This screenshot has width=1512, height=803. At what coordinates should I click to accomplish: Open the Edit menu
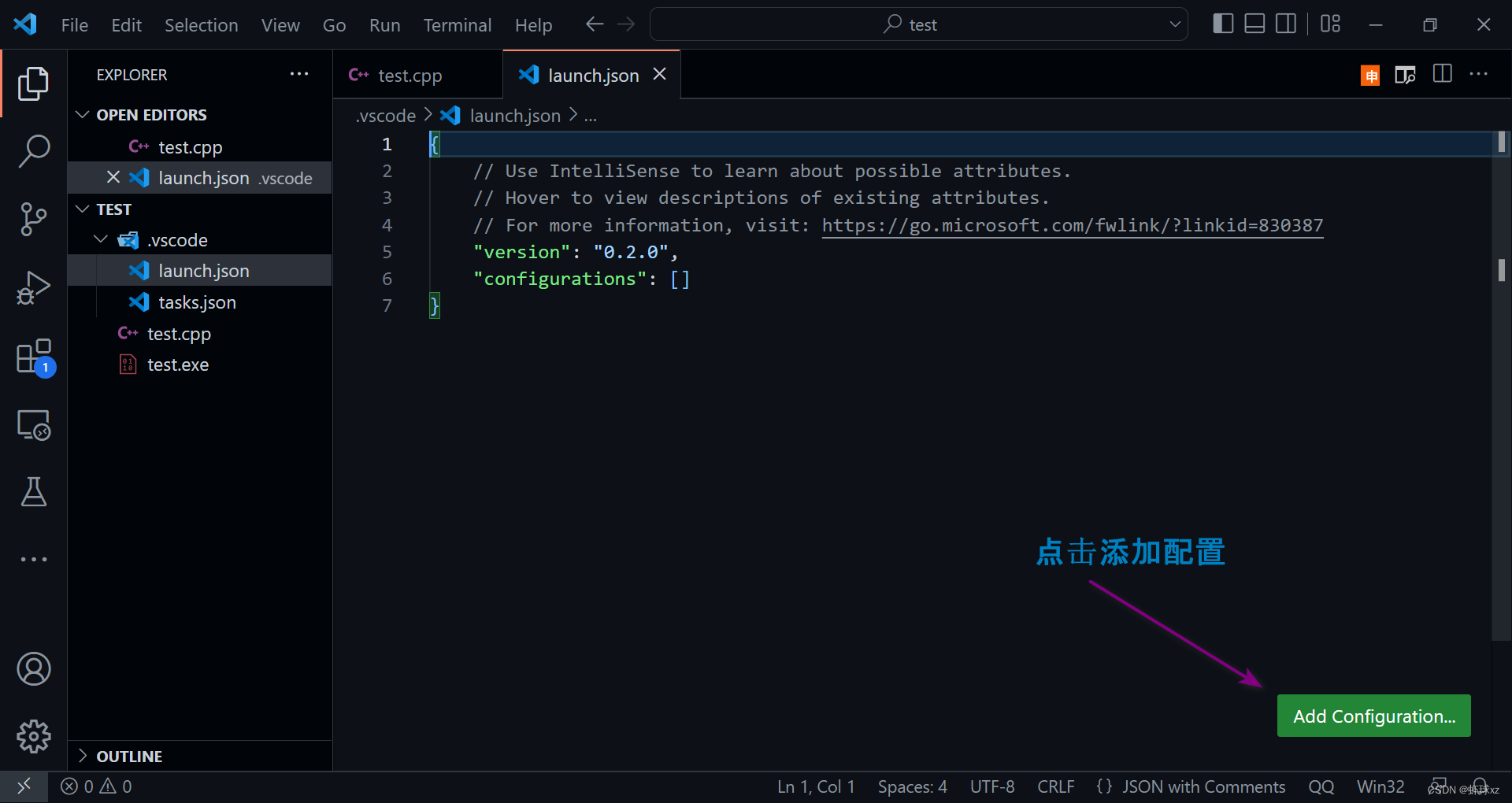tap(126, 25)
